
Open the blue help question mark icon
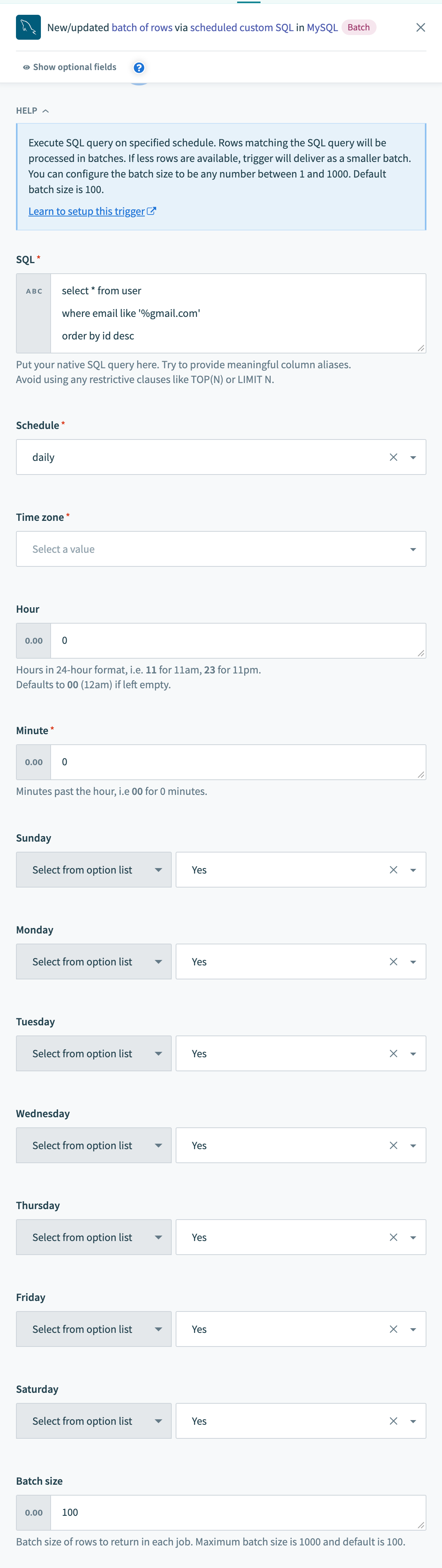tap(139, 68)
